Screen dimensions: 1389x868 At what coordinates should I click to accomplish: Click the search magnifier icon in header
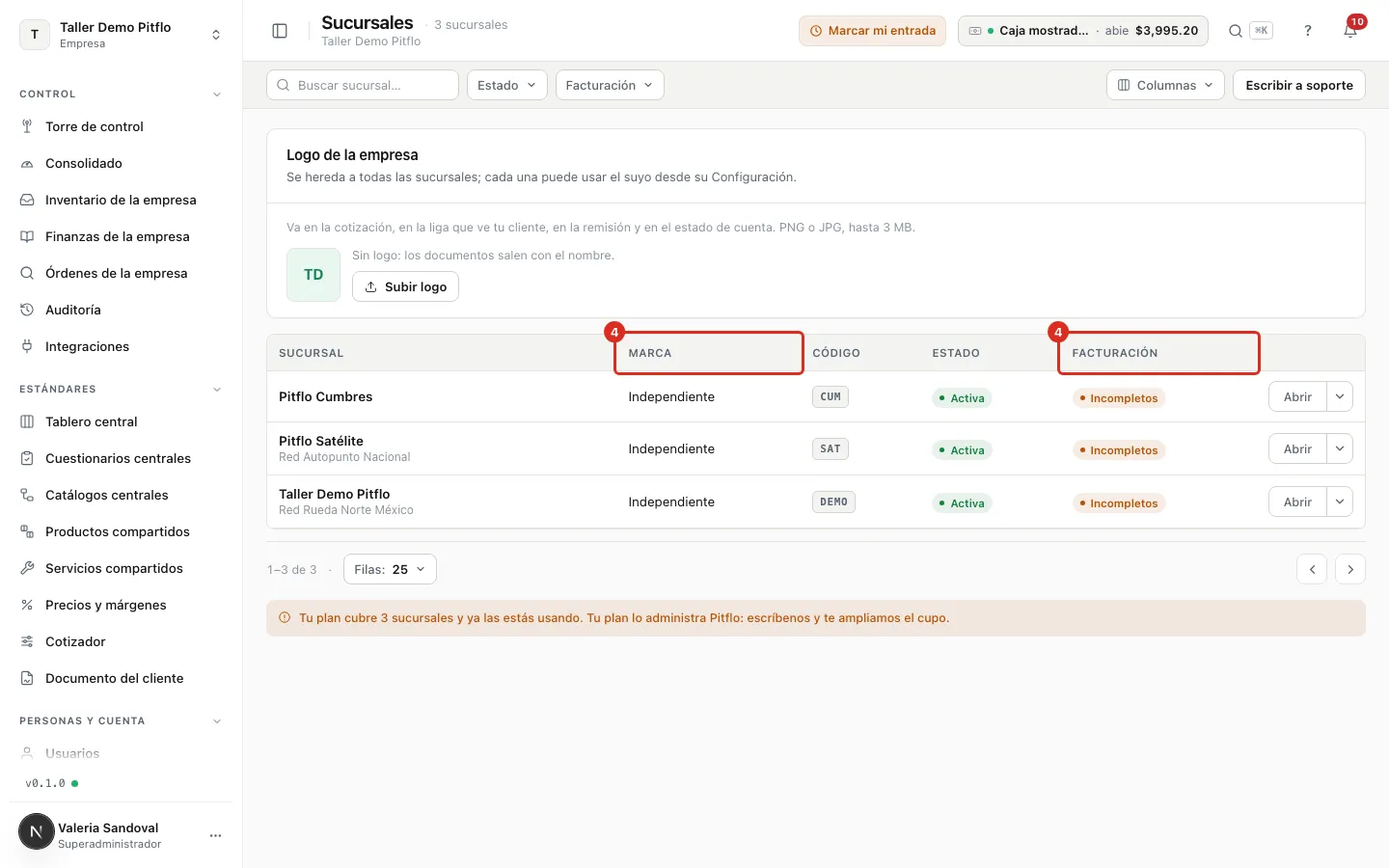point(1235,31)
